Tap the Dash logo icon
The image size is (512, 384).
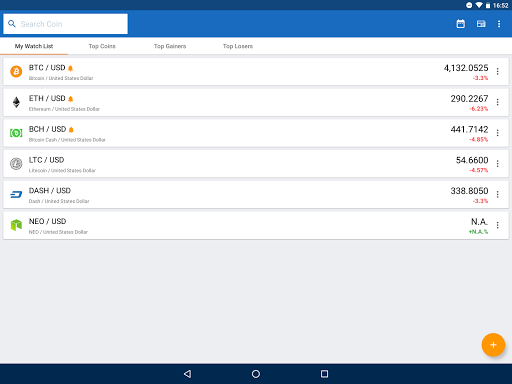(x=16, y=194)
